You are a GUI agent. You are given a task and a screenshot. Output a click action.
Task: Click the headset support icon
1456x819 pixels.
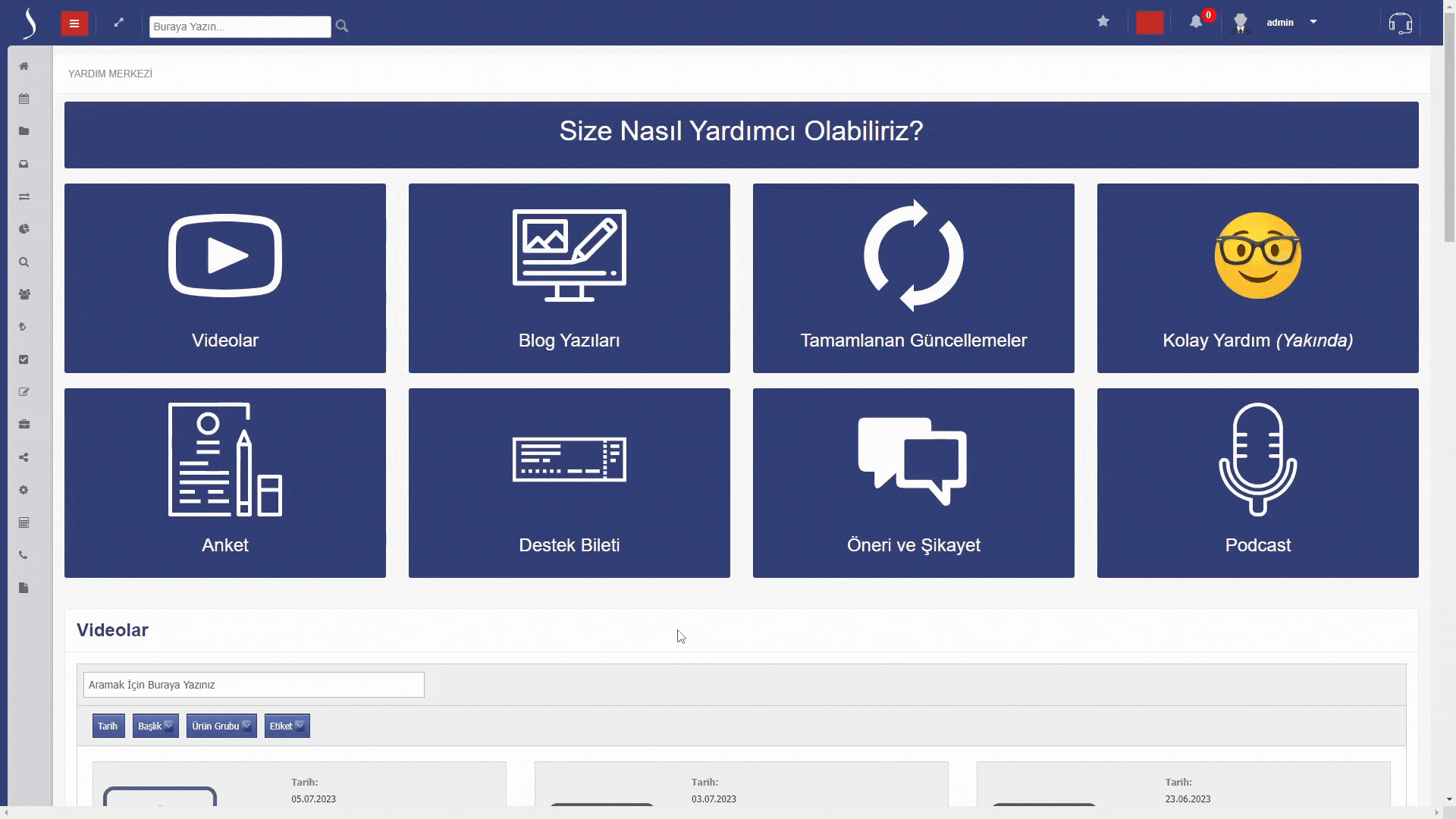coord(1400,24)
